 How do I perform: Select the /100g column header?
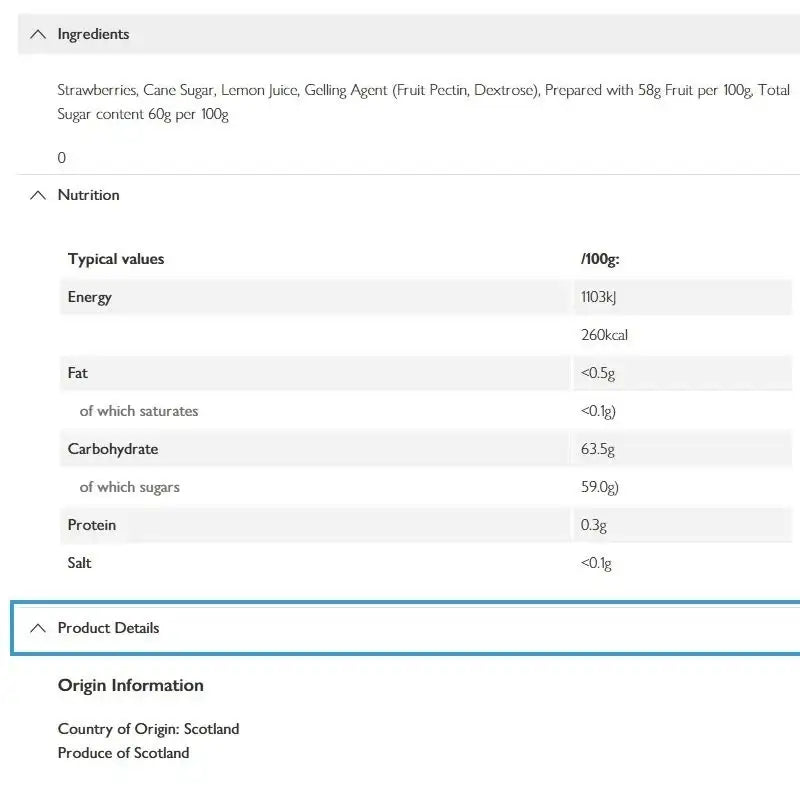click(600, 259)
